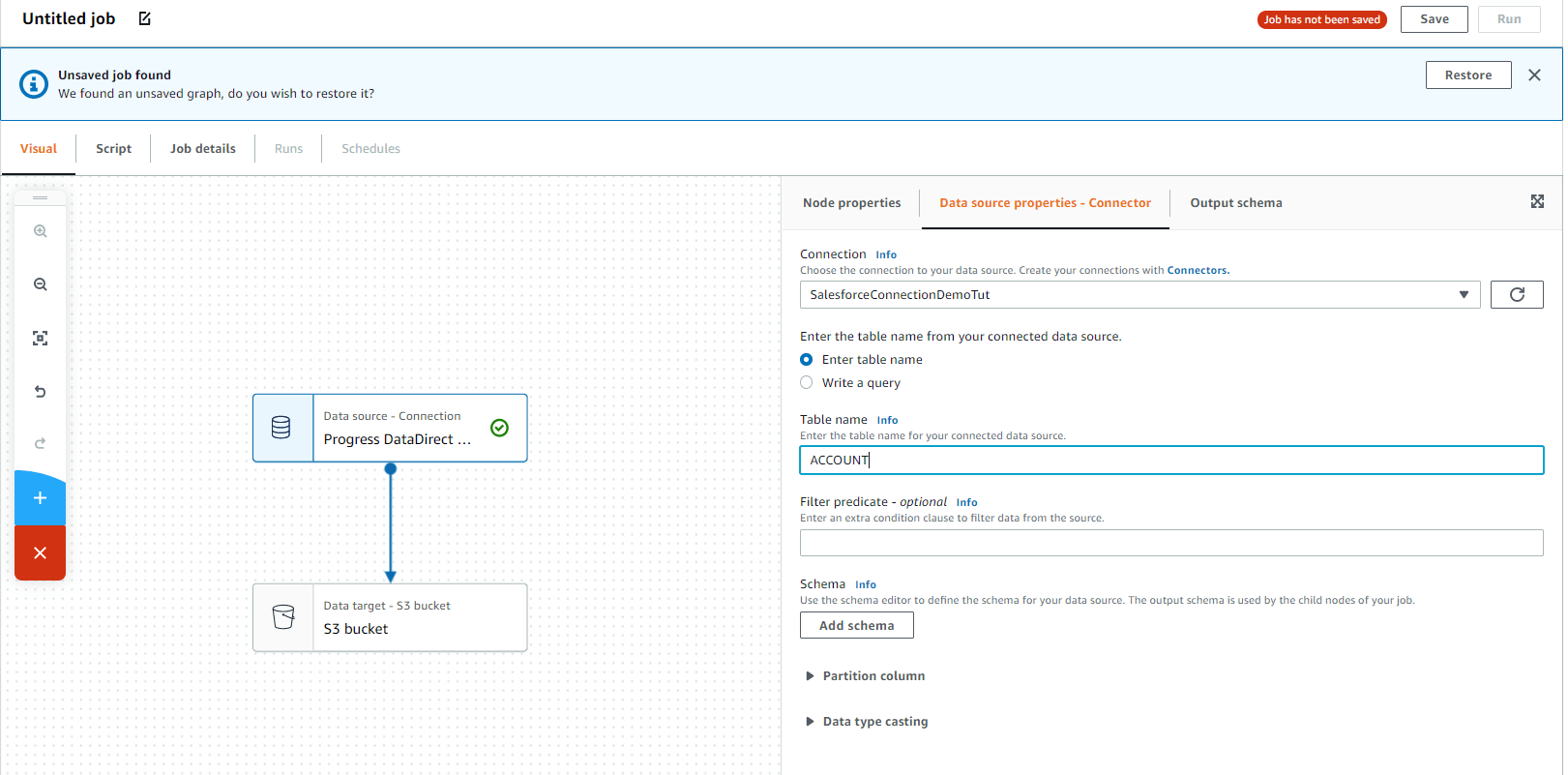Open the Output schema tab
Screen dimensions: 1568x775
point(1235,203)
